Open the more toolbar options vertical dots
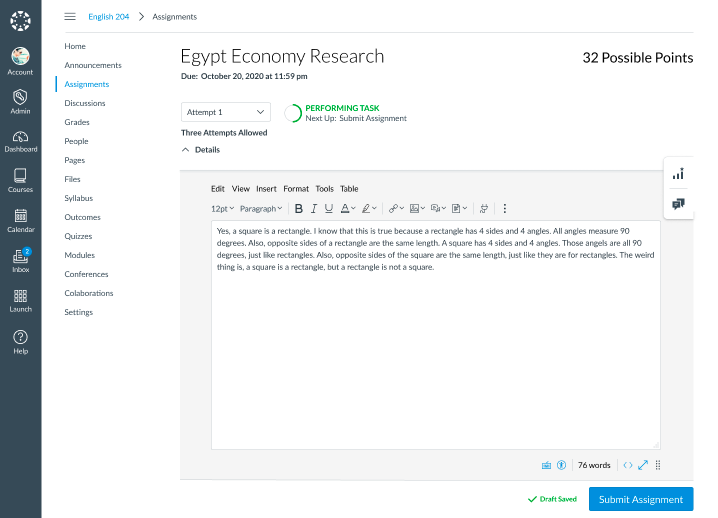 pos(505,209)
